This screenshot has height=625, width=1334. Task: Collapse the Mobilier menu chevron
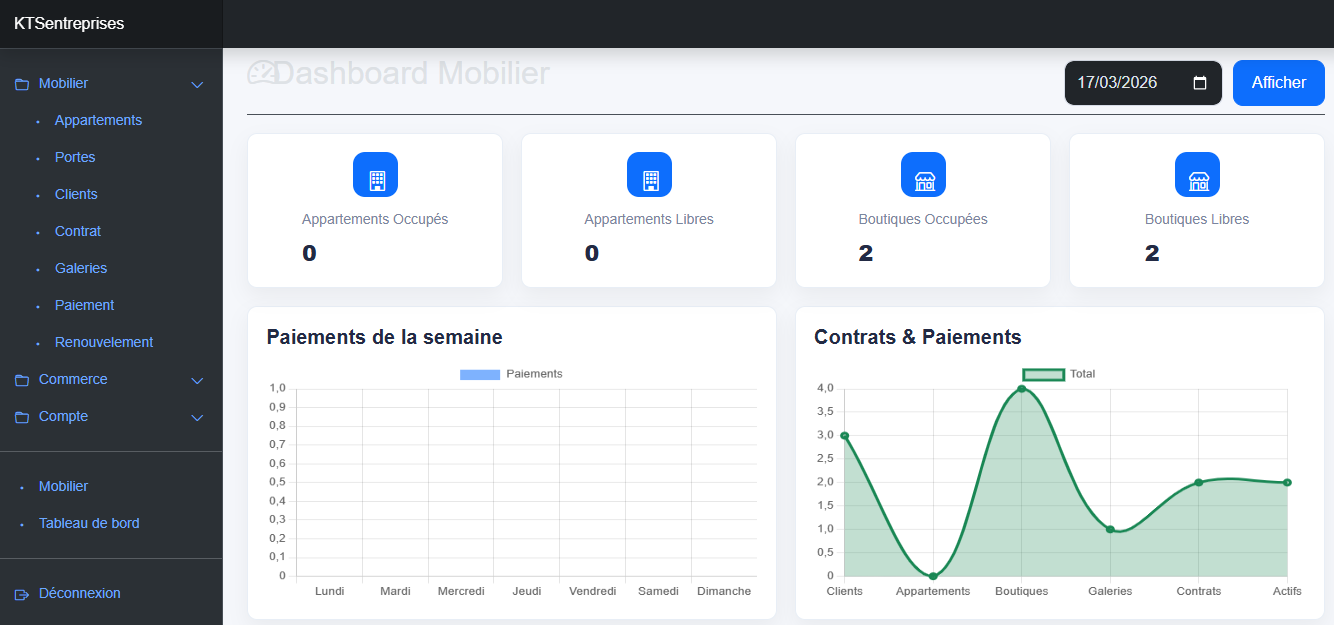coord(197,85)
